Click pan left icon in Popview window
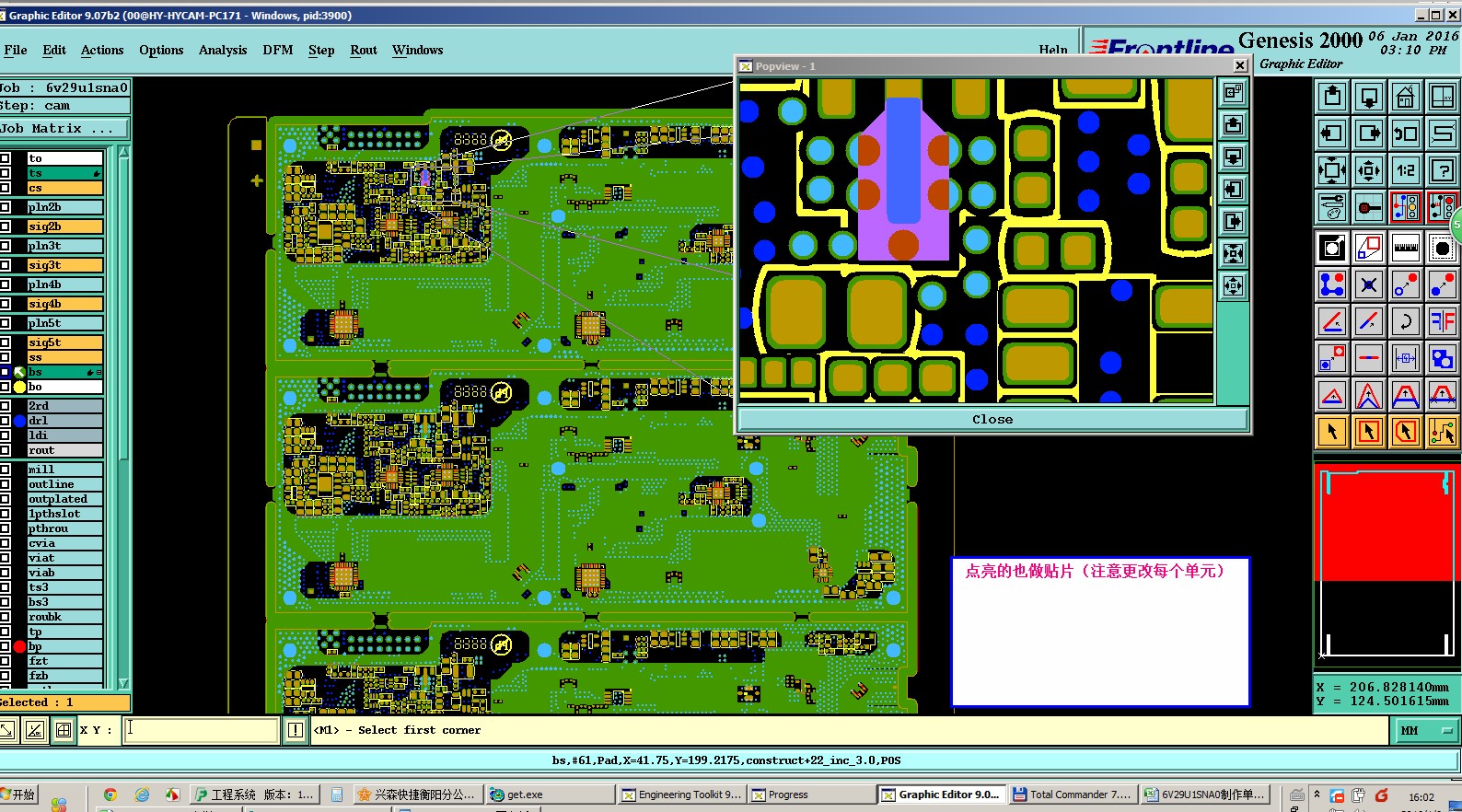 click(x=1234, y=189)
